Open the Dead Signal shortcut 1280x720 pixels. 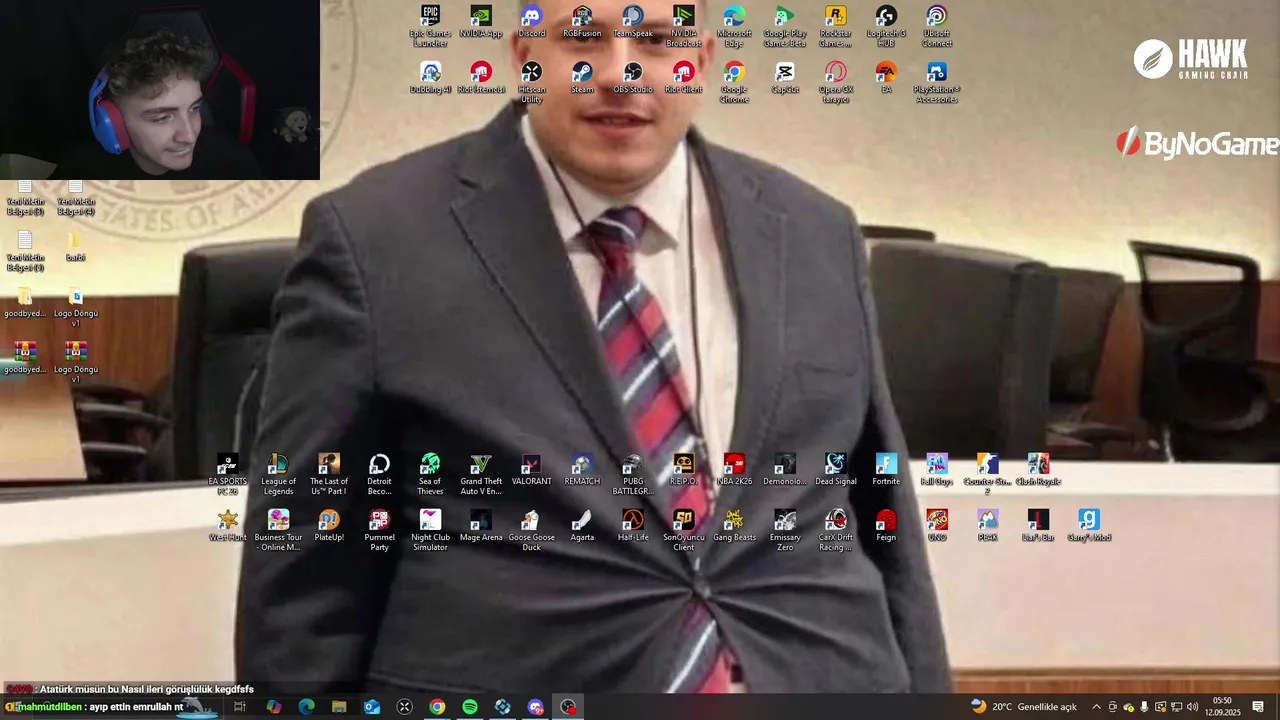[x=835, y=470]
